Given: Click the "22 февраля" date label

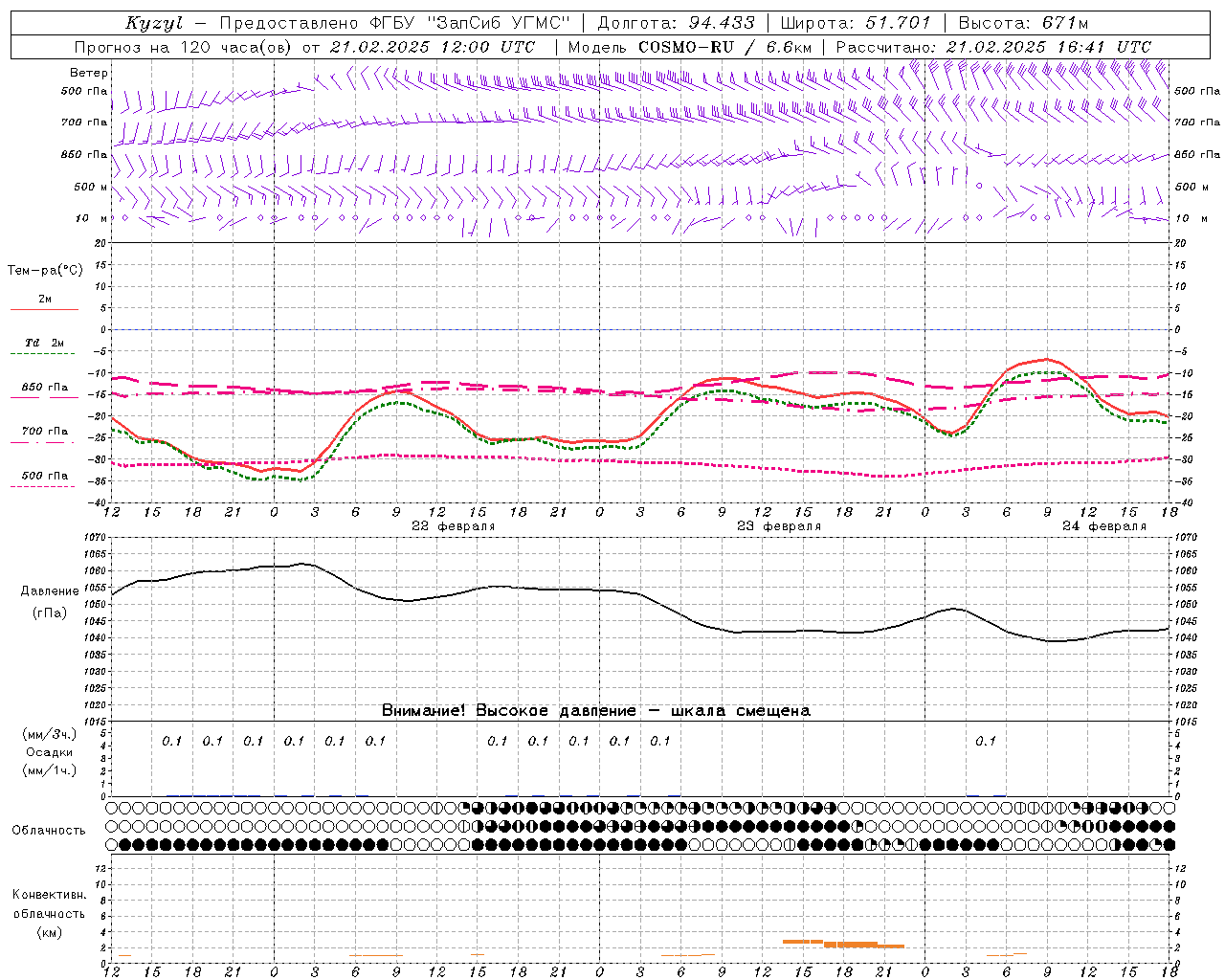Looking at the screenshot, I should [454, 526].
